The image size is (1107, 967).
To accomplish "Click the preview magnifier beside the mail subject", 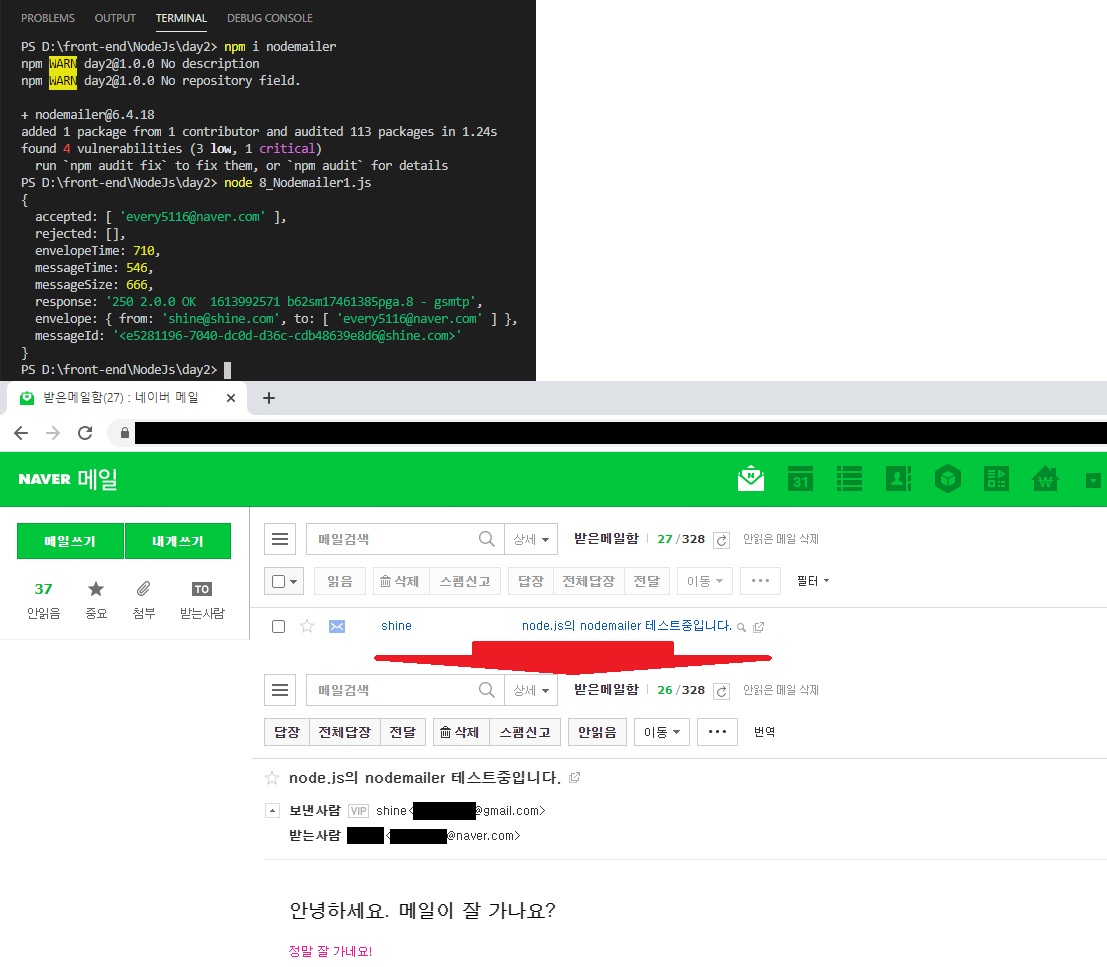I will [x=741, y=627].
